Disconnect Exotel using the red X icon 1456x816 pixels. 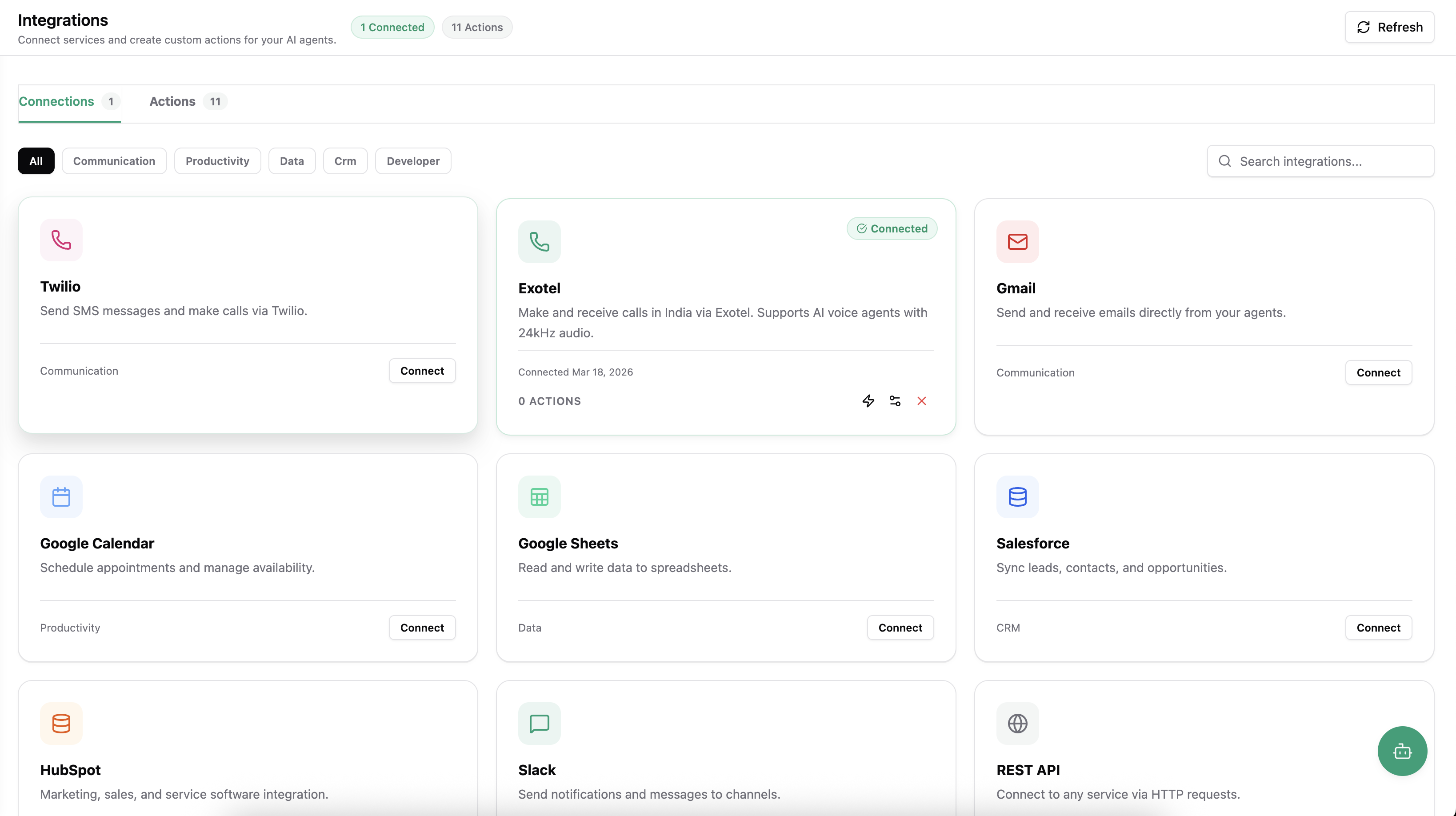921,400
